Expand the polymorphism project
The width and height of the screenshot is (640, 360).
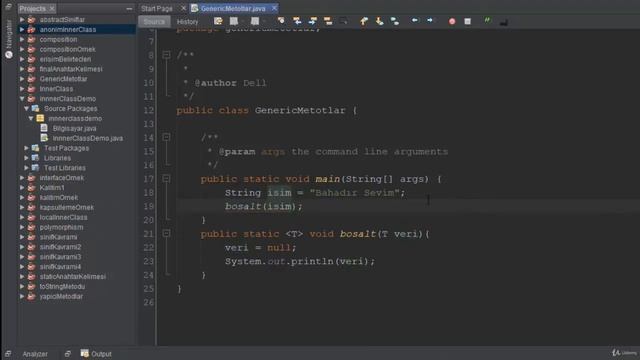[x=22, y=227]
